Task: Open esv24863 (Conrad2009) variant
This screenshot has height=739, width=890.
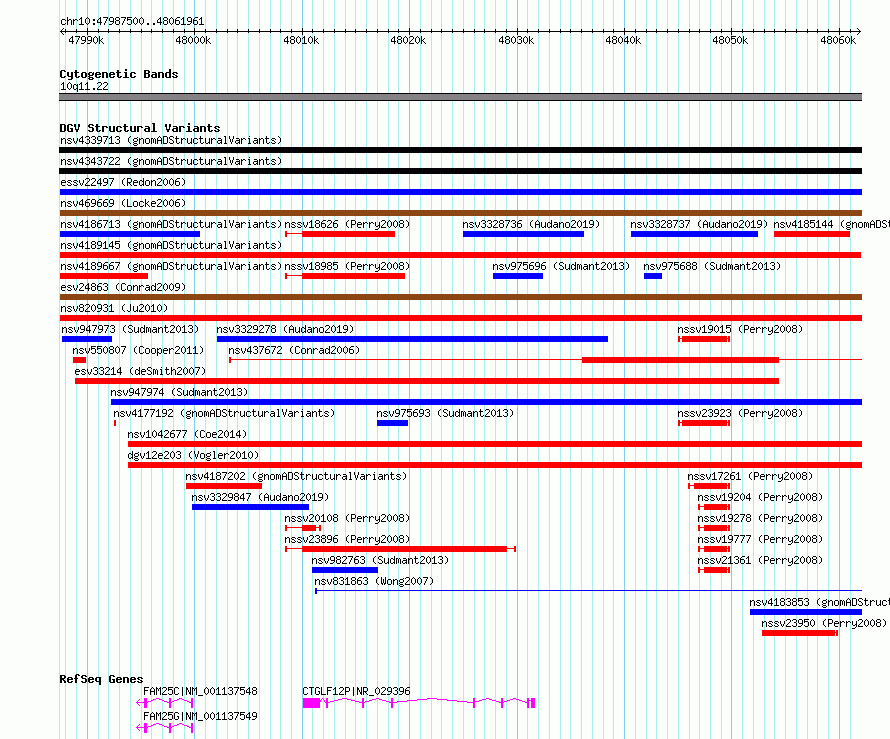Action: (123, 287)
